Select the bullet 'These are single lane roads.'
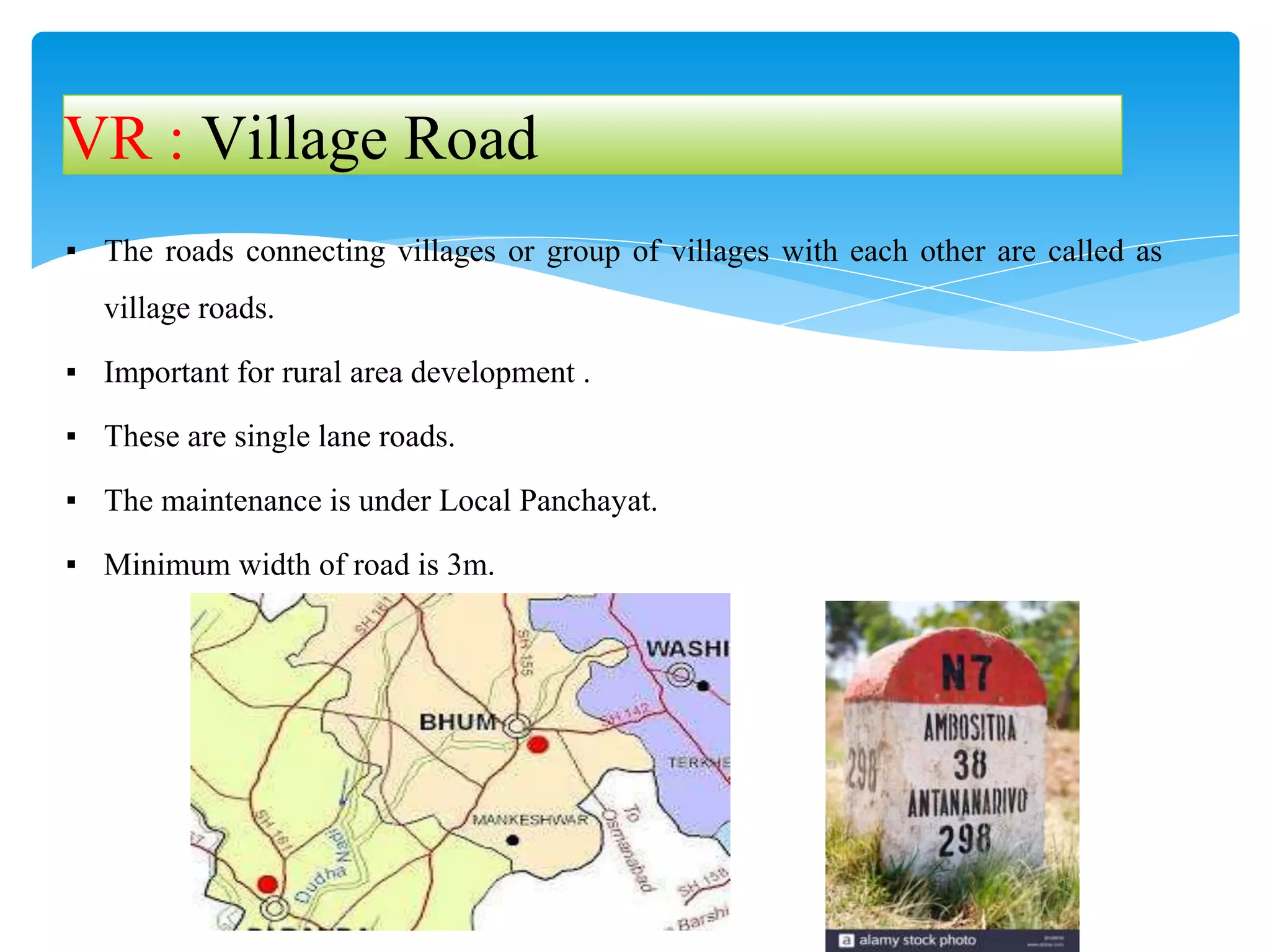This screenshot has height=952, width=1270. point(280,436)
